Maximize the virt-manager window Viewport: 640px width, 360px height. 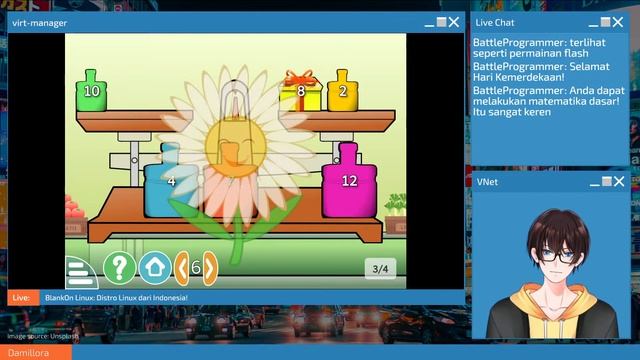442,22
